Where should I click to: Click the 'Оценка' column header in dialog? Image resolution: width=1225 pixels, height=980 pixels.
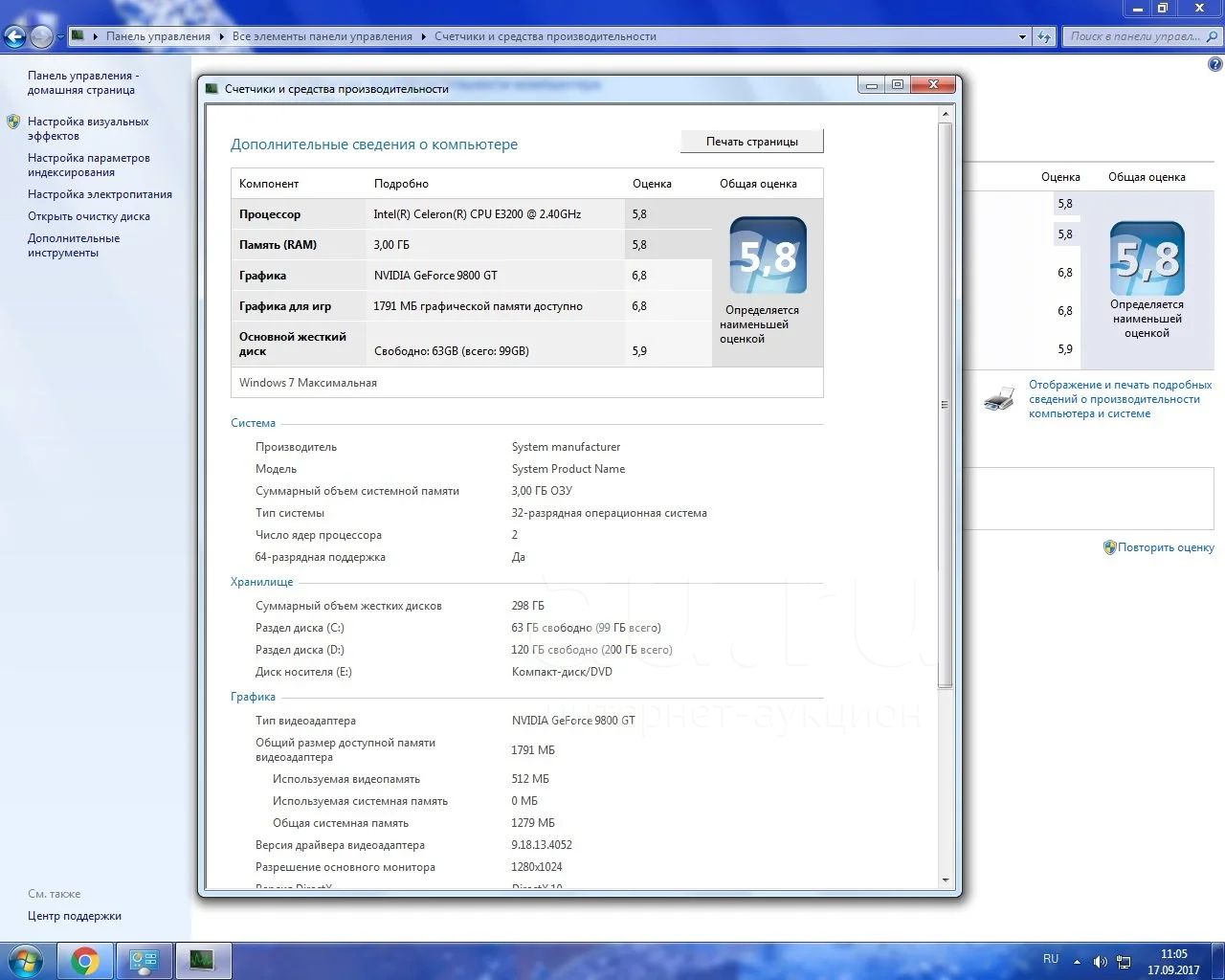(652, 184)
